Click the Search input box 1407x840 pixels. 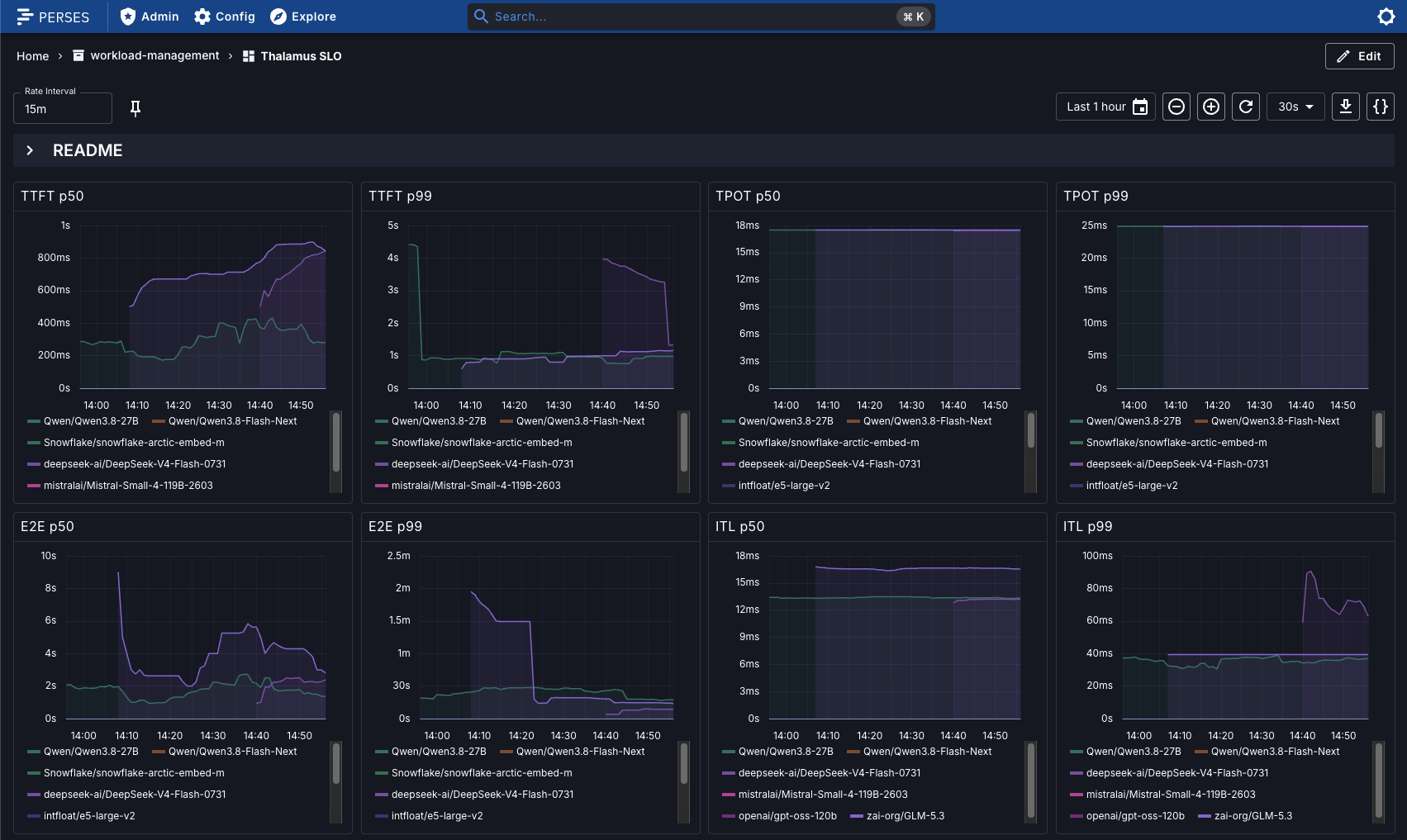[x=701, y=17]
